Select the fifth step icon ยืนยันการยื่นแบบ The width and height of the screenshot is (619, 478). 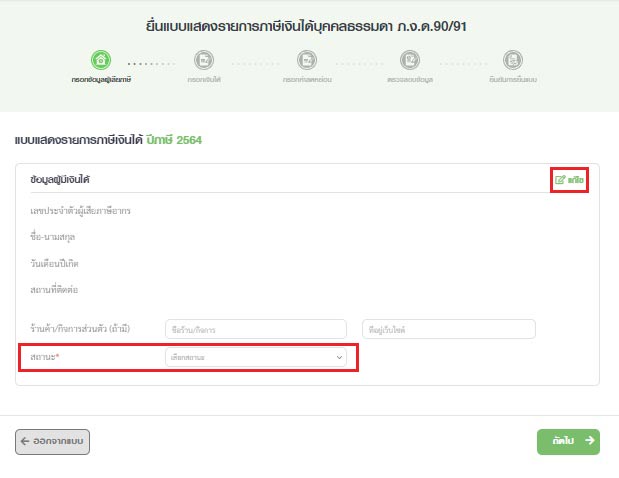(513, 60)
